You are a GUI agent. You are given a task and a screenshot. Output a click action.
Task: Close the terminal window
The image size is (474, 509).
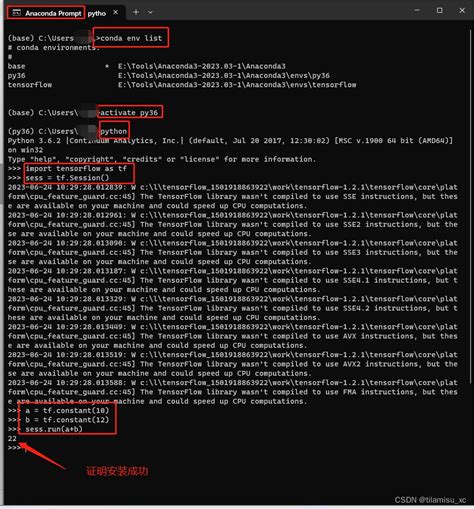pos(462,11)
